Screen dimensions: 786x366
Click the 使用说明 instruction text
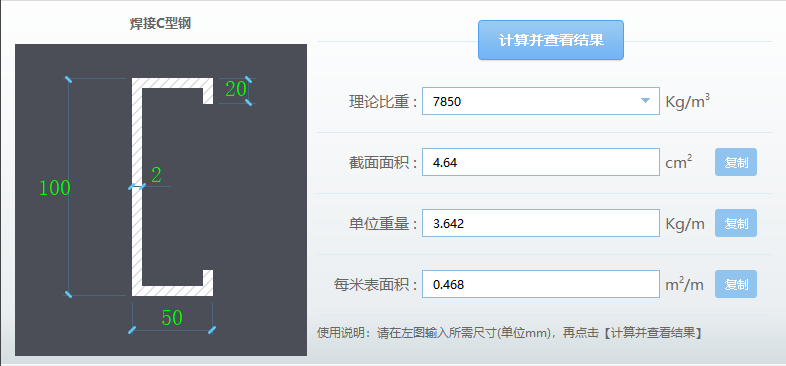(509, 333)
